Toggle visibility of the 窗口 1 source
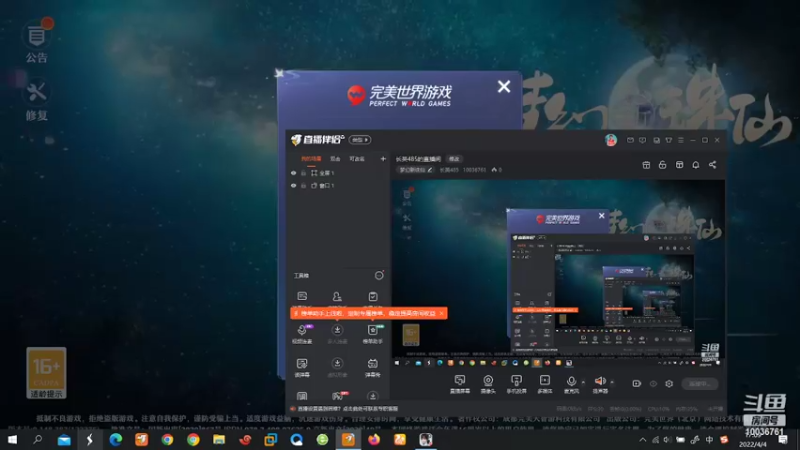800x450 pixels. tap(293, 186)
